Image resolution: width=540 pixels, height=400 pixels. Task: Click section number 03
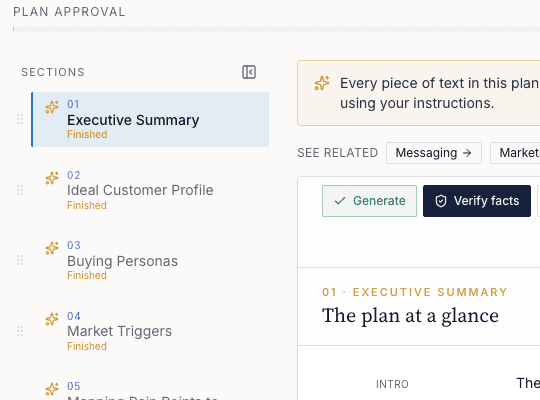click(x=74, y=245)
